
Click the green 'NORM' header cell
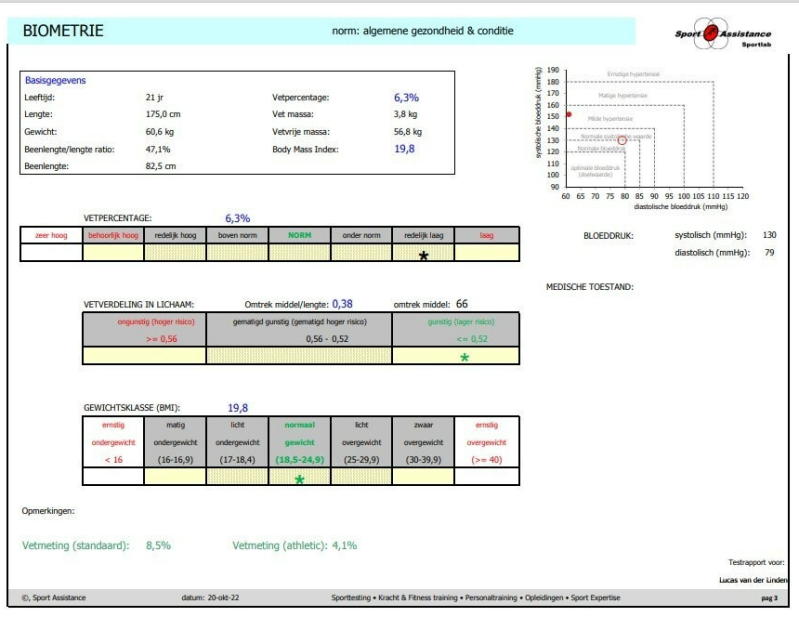coord(300,235)
